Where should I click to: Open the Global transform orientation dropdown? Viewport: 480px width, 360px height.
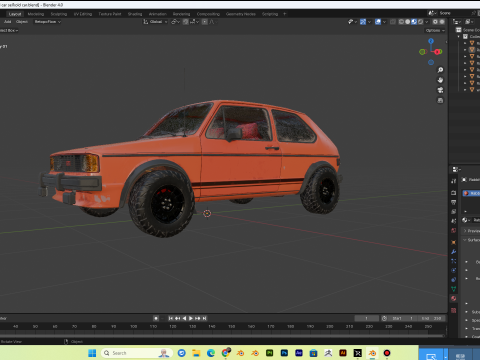pos(155,22)
